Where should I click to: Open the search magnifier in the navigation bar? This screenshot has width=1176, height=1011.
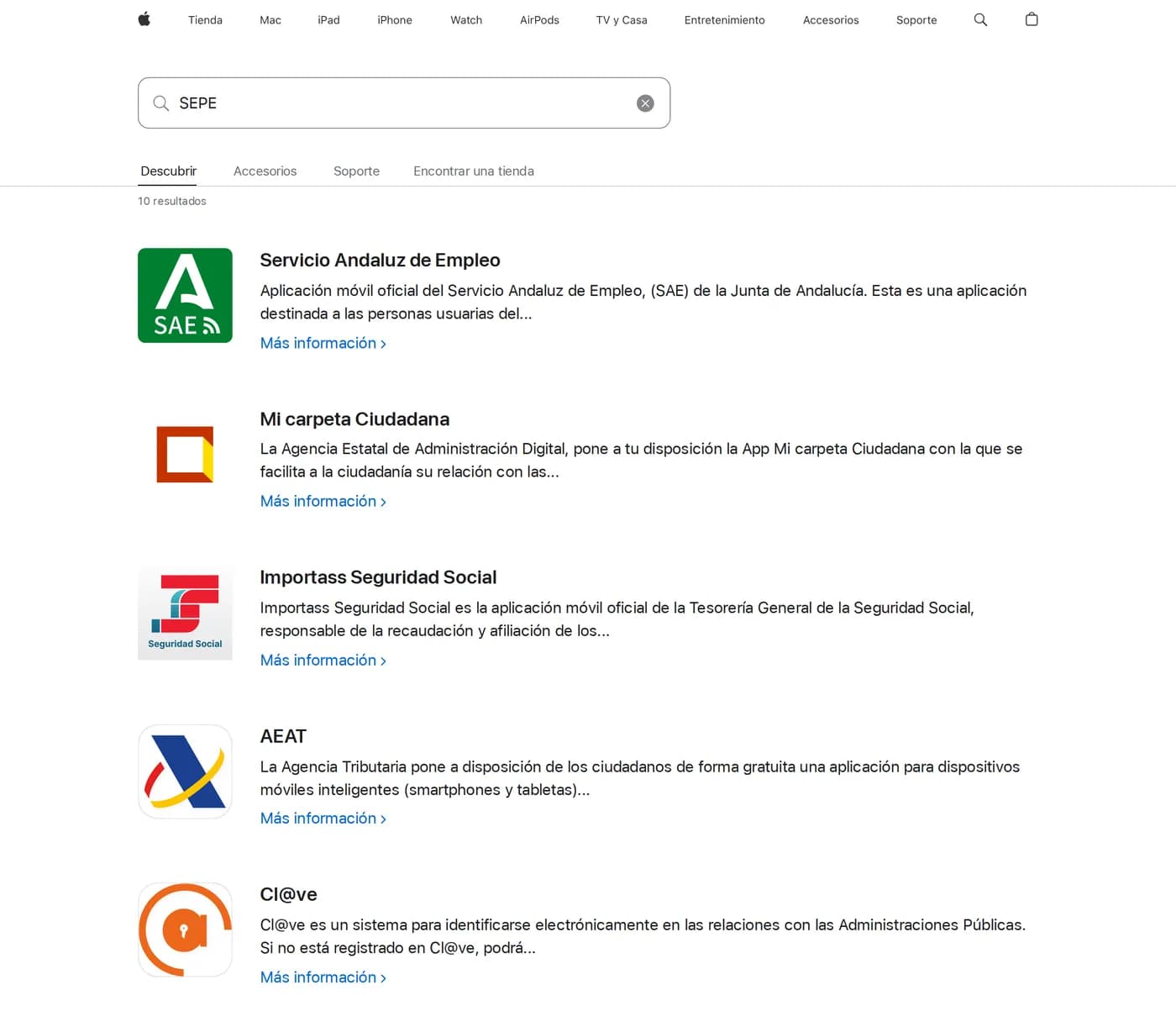click(980, 19)
